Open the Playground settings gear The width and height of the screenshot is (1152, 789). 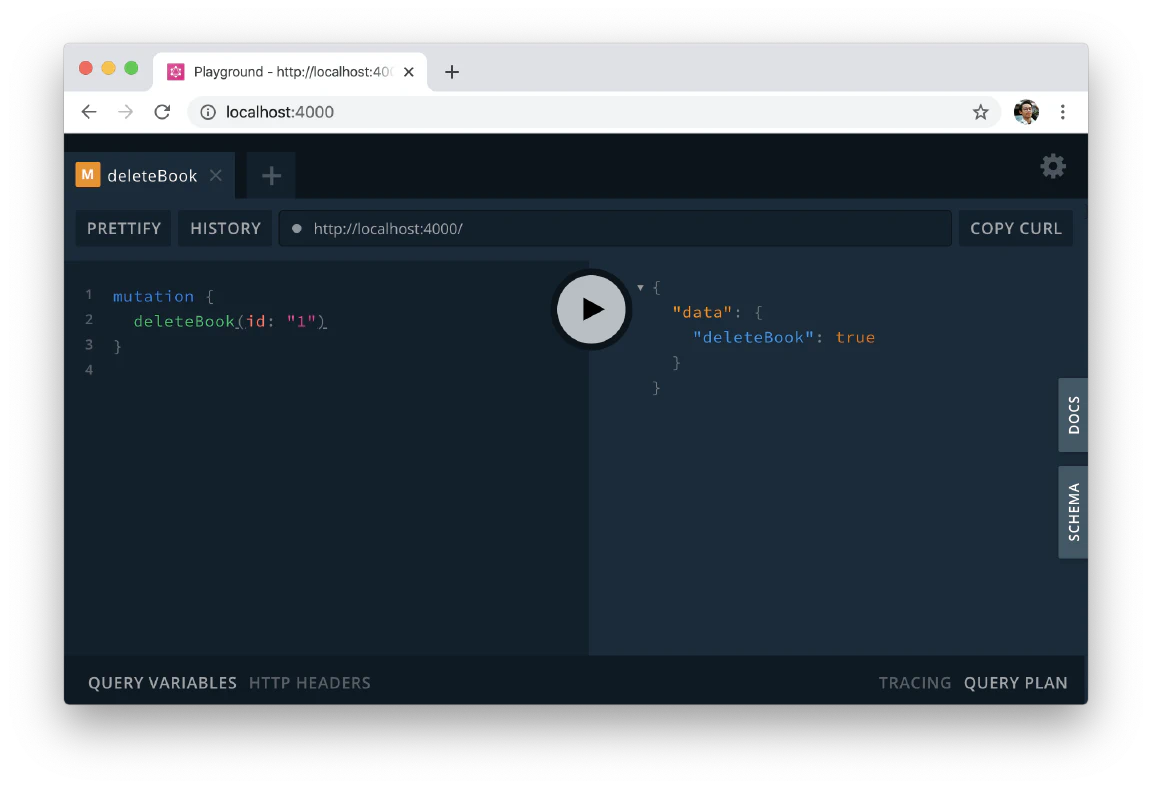pyautogui.click(x=1053, y=166)
